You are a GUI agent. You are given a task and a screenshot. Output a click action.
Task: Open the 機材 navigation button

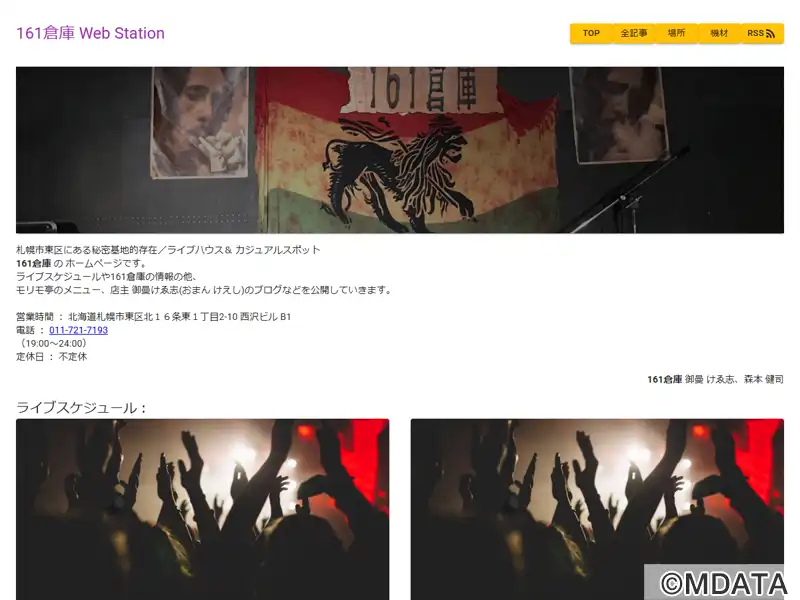[x=719, y=33]
